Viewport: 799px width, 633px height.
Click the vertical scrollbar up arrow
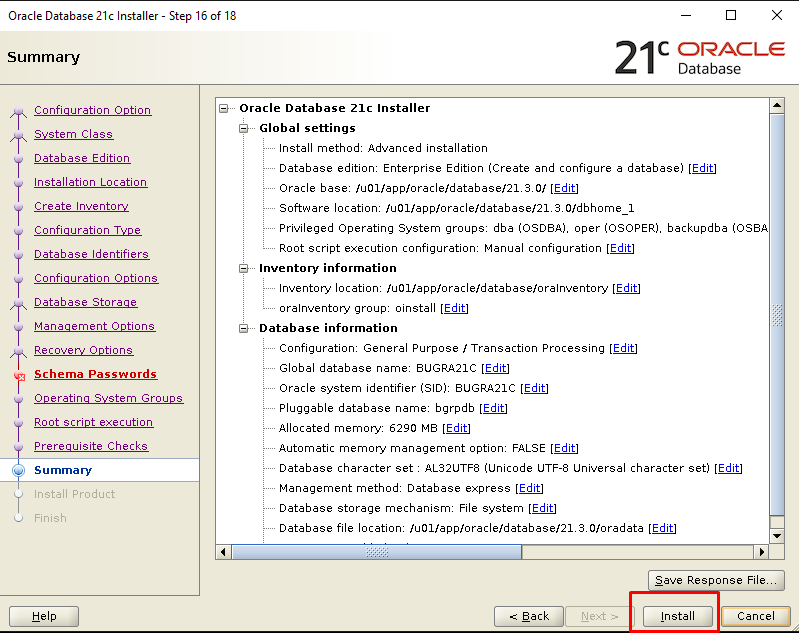click(x=777, y=106)
